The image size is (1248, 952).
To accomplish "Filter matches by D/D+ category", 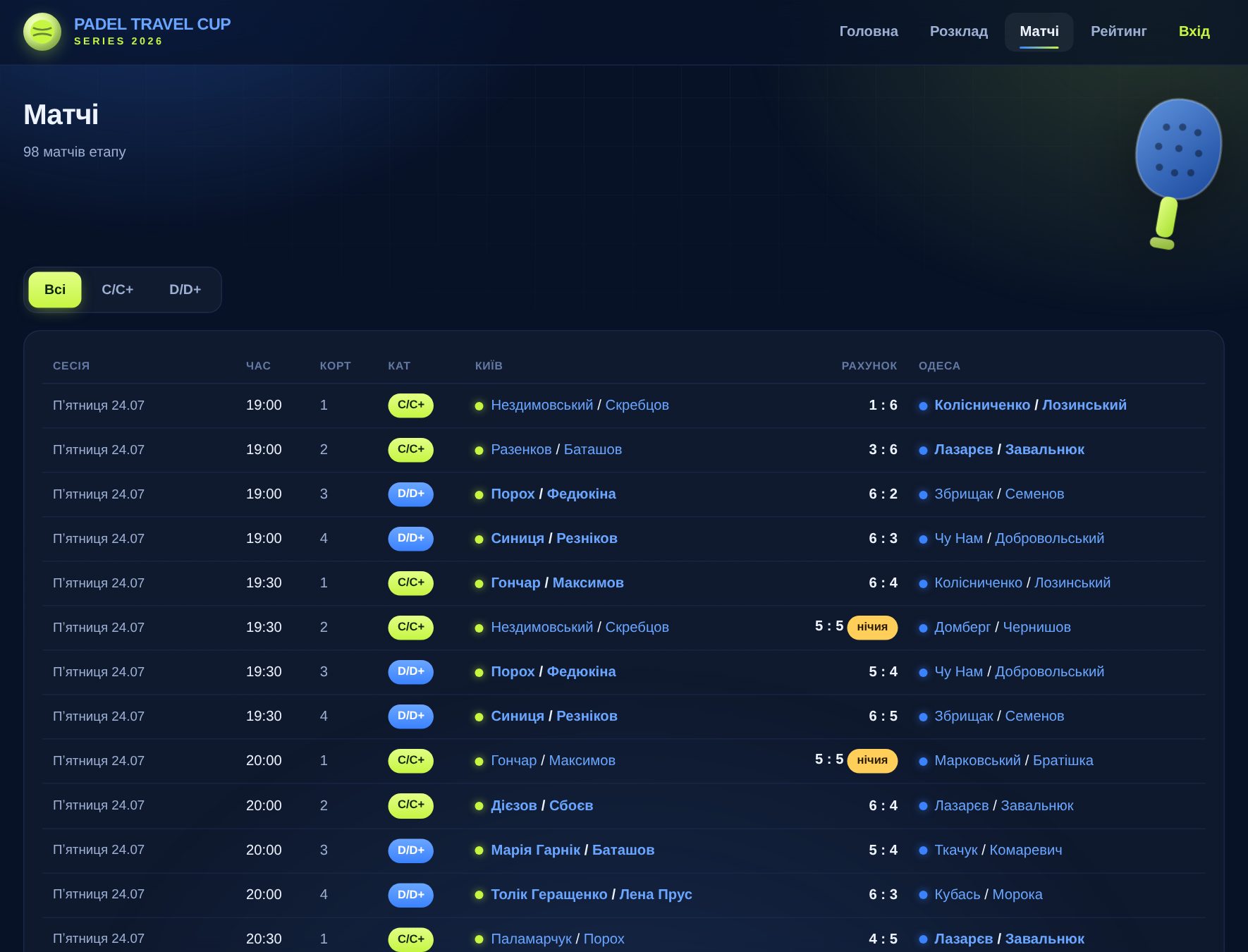I will click(185, 290).
